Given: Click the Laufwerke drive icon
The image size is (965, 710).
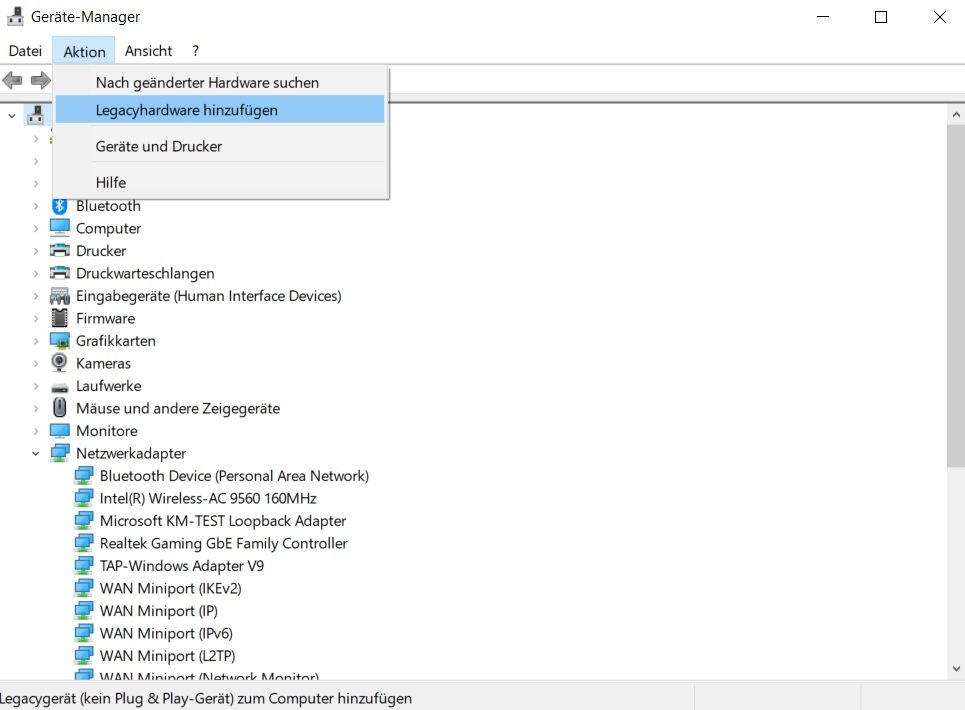Looking at the screenshot, I should 60,388.
